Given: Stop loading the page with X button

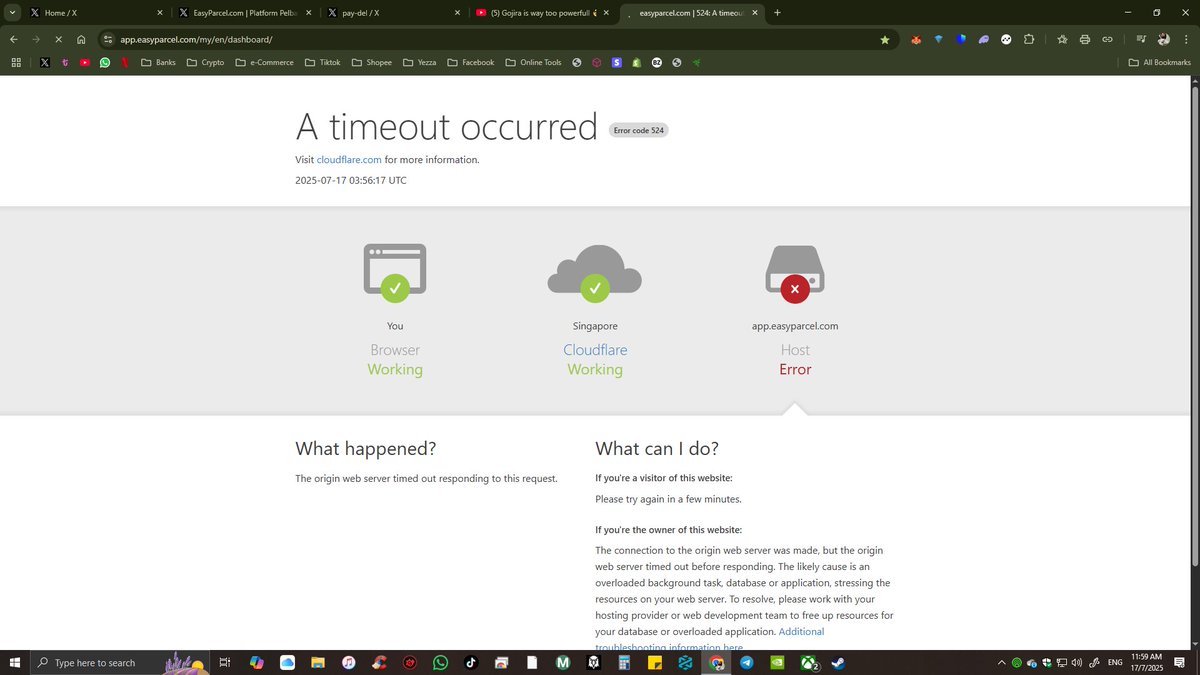Looking at the screenshot, I should pyautogui.click(x=58, y=39).
